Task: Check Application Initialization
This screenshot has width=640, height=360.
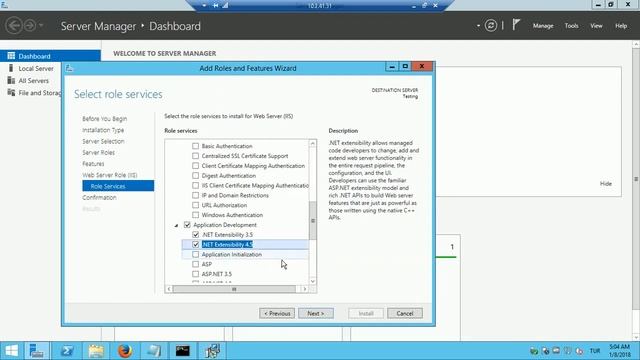Action: pos(196,254)
